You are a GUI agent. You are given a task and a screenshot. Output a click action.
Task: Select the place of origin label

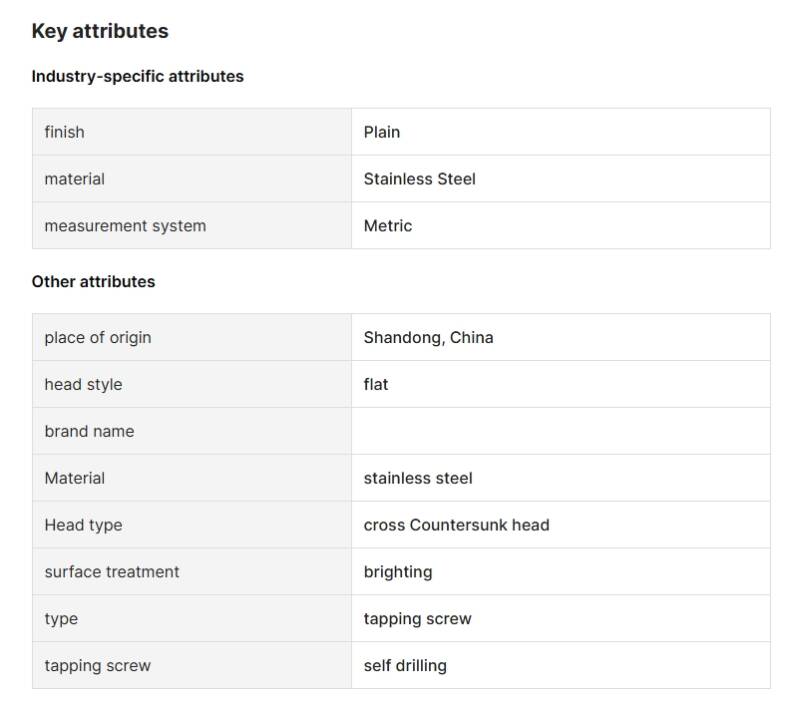tap(98, 338)
